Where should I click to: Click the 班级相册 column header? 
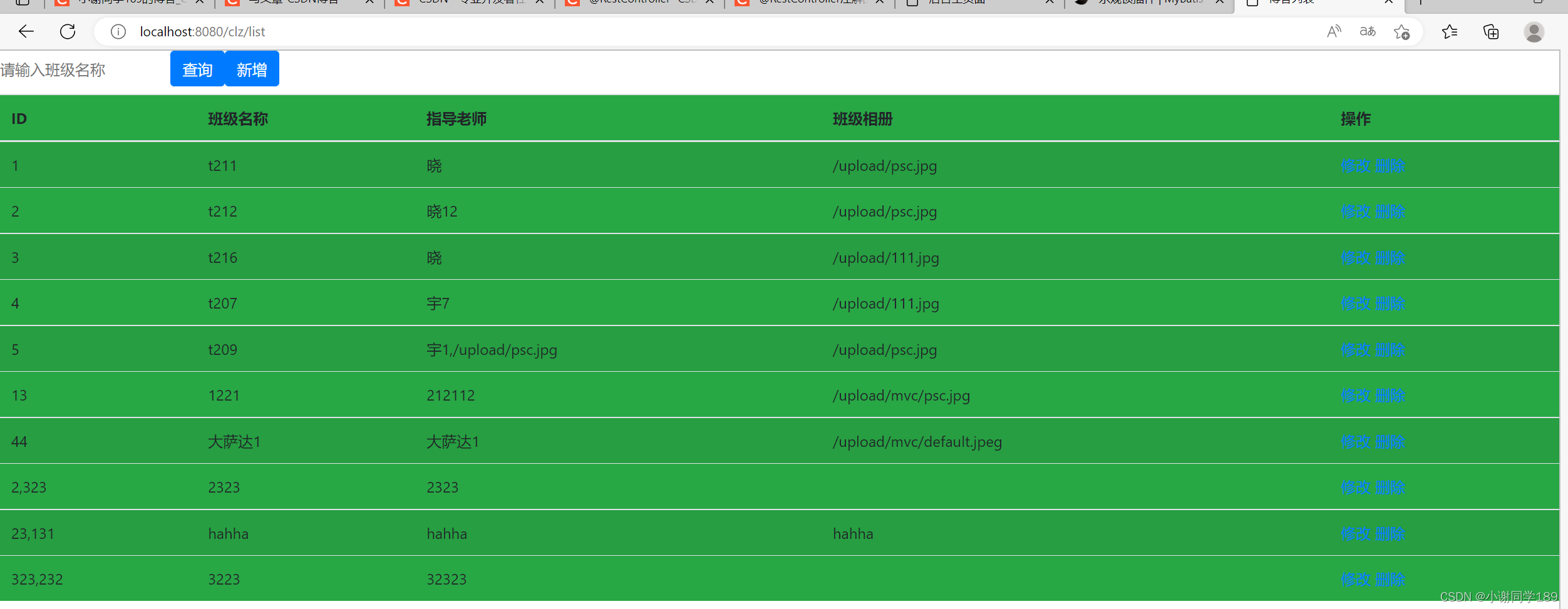click(x=863, y=119)
